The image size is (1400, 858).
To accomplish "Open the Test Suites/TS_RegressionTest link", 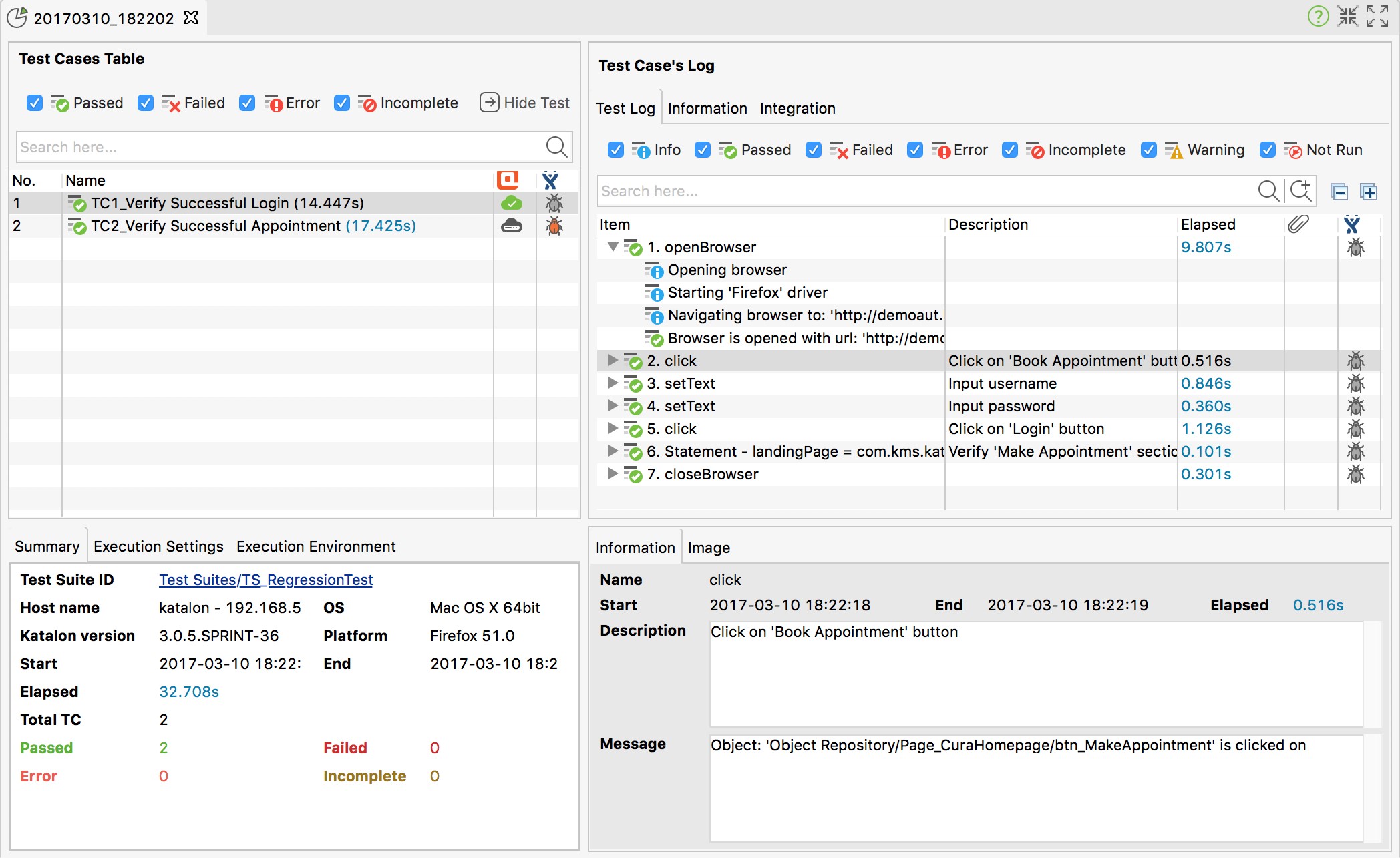I will (x=266, y=580).
